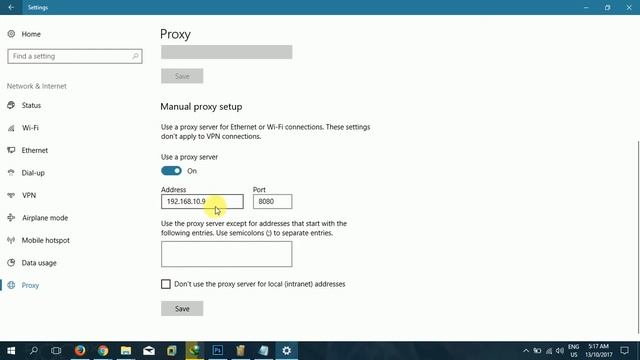Check Don't use proxy for local addresses
The image size is (640, 360).
[x=165, y=284]
